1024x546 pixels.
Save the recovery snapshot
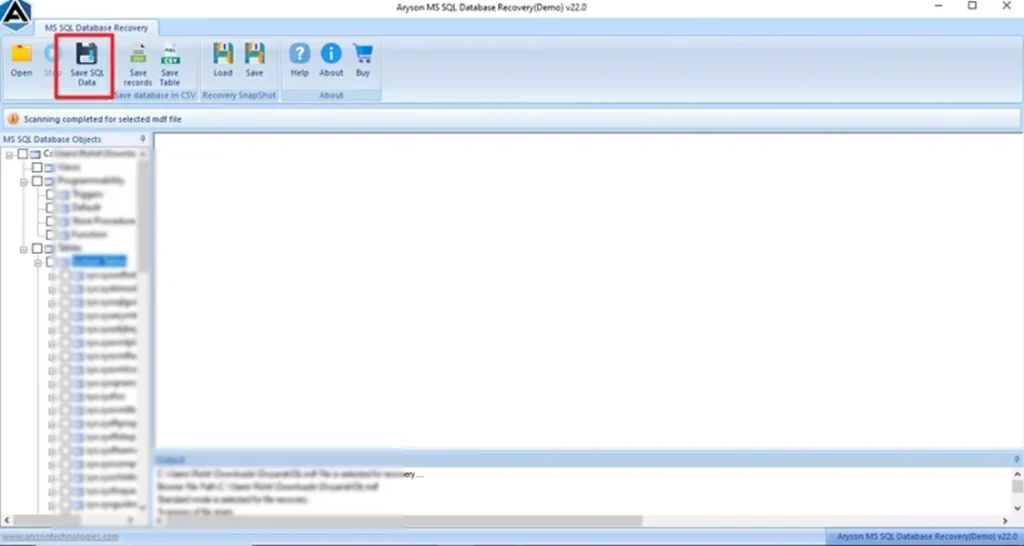pos(254,61)
